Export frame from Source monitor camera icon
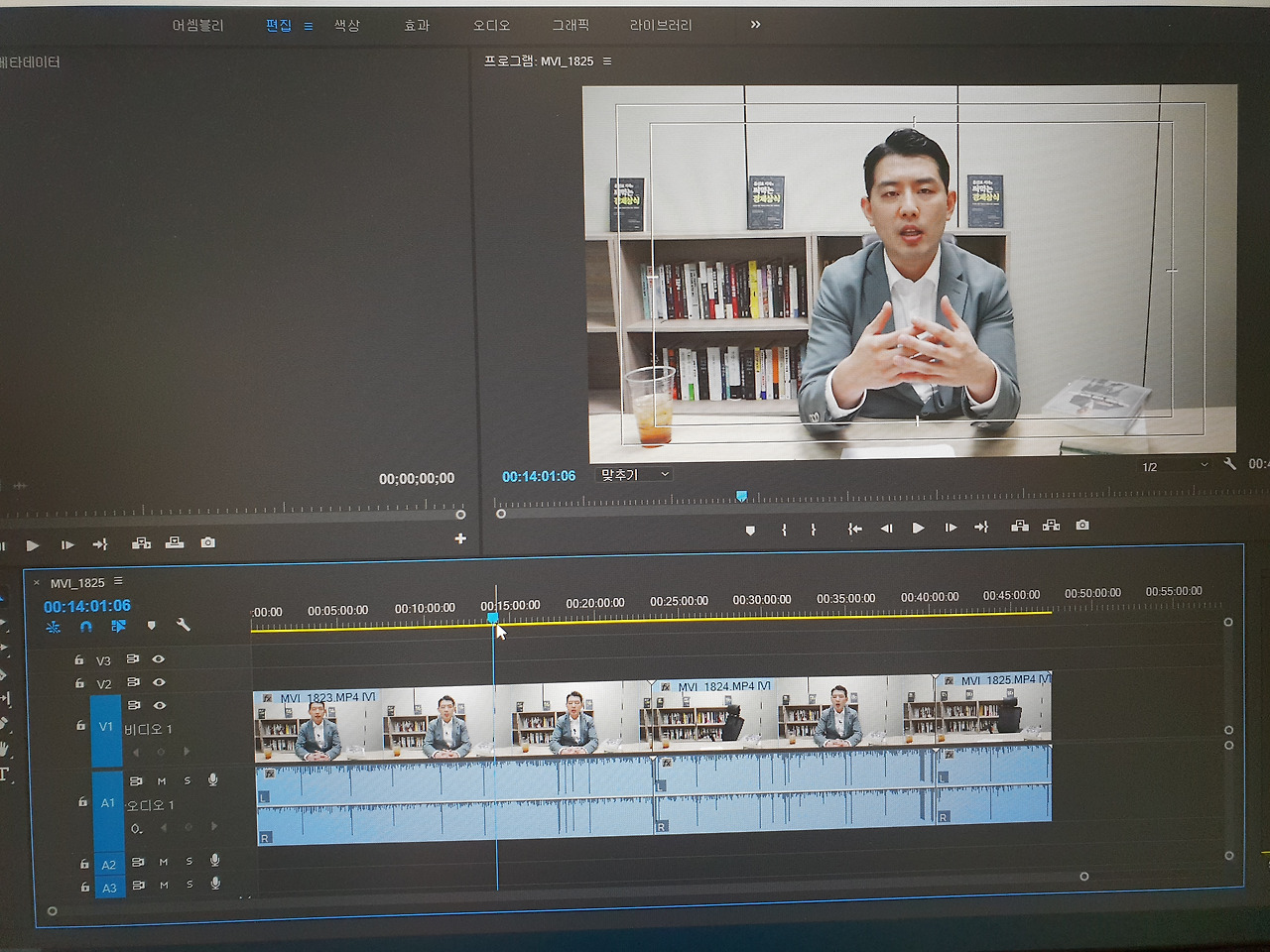Image resolution: width=1270 pixels, height=952 pixels. tap(207, 542)
